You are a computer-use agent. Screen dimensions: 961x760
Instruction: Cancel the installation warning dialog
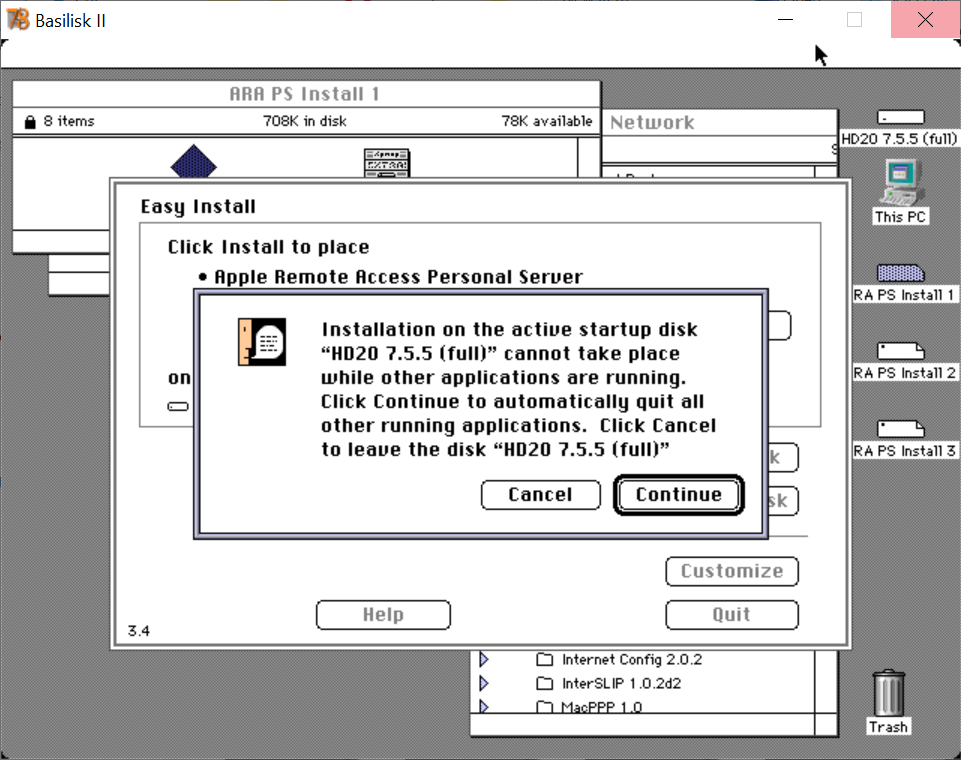tap(541, 495)
